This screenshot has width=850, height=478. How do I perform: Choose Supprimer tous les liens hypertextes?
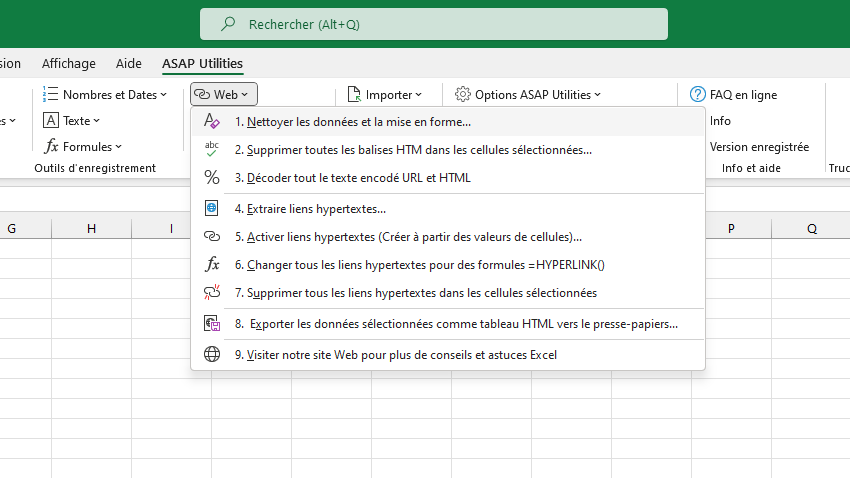[448, 293]
